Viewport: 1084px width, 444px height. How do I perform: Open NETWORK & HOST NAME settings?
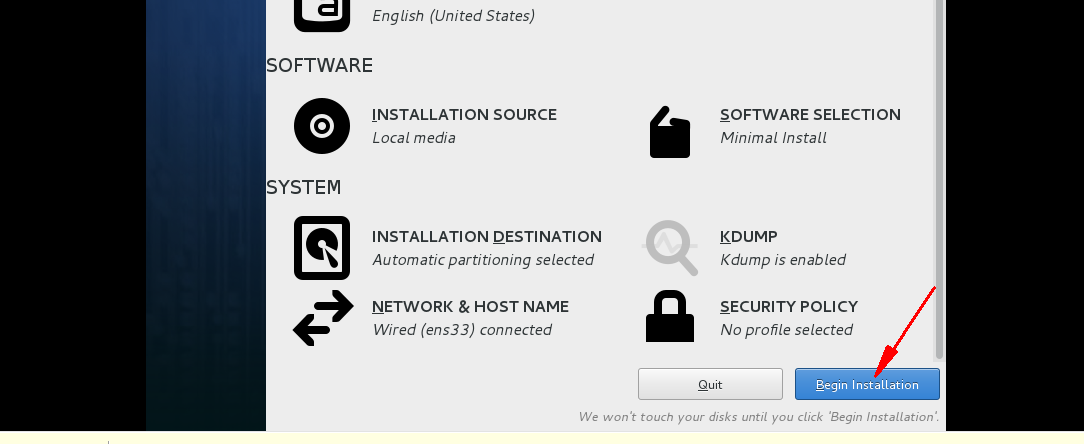[x=470, y=306]
